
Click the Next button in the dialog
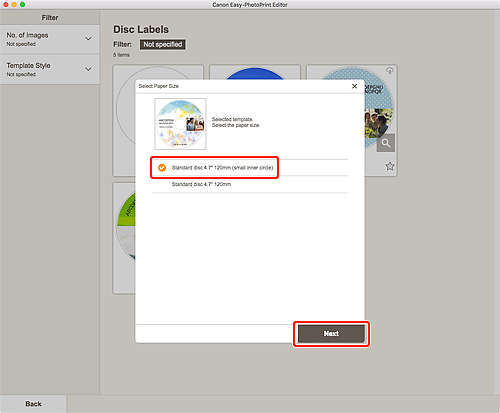[331, 334]
